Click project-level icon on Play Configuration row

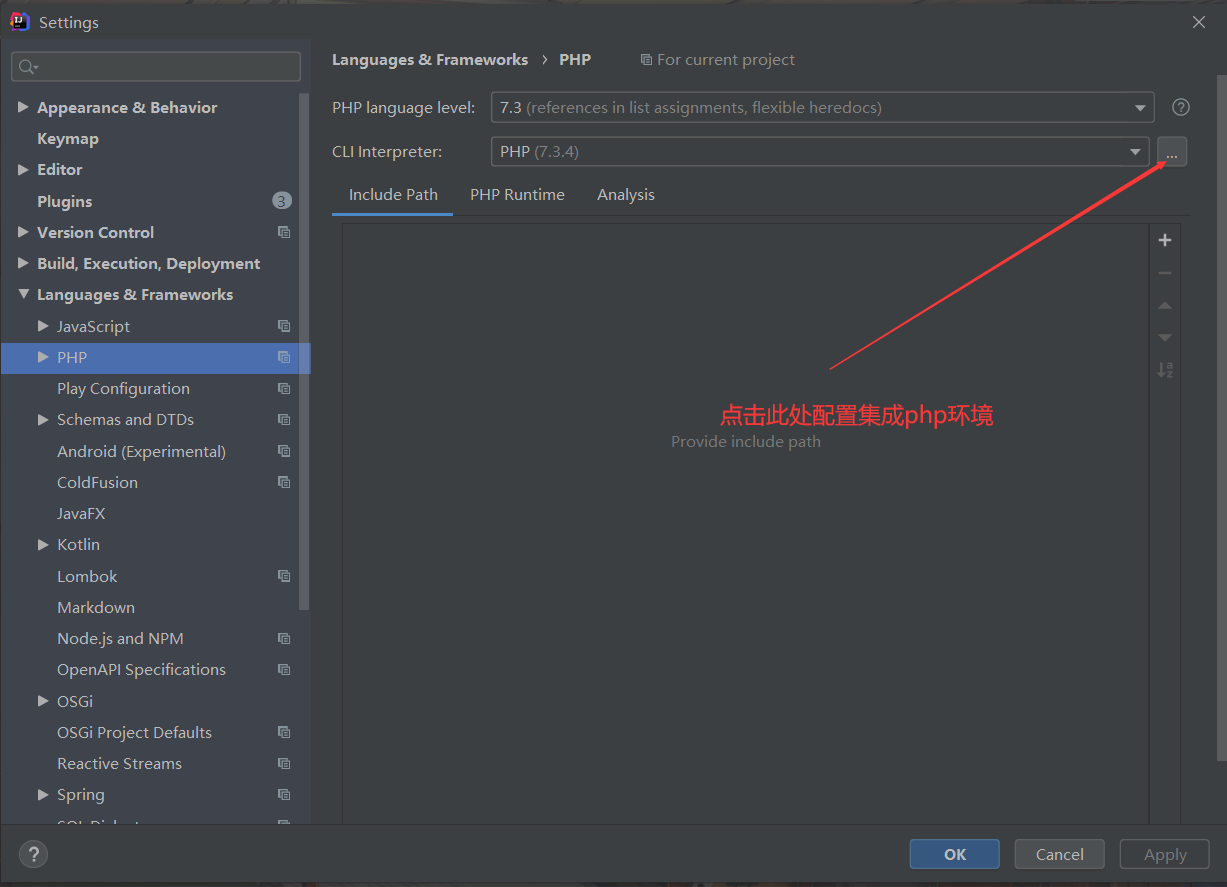(284, 388)
